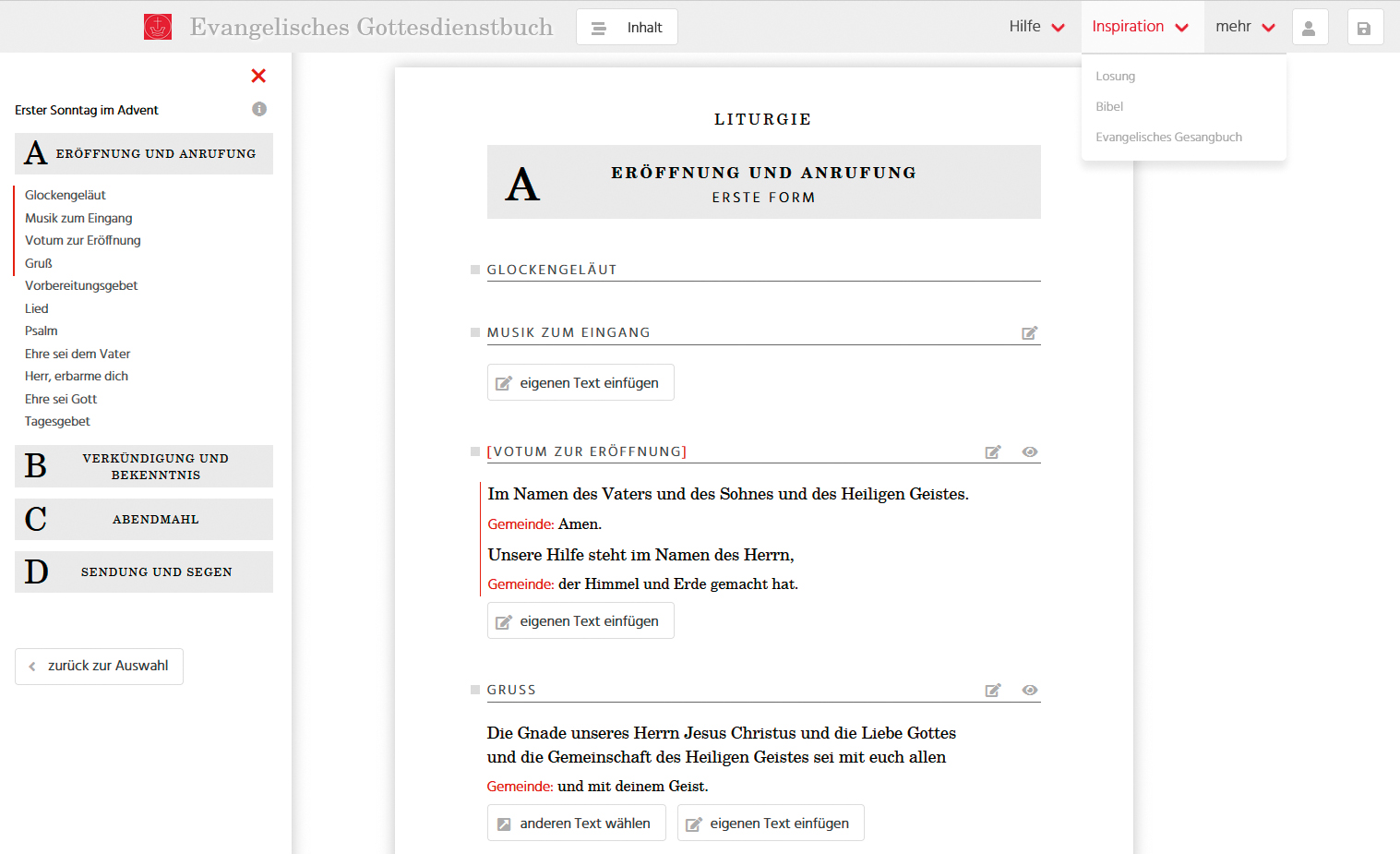The height and width of the screenshot is (854, 1400).
Task: Toggle visibility of Votum zur Eröffnung
Action: coord(1030,452)
